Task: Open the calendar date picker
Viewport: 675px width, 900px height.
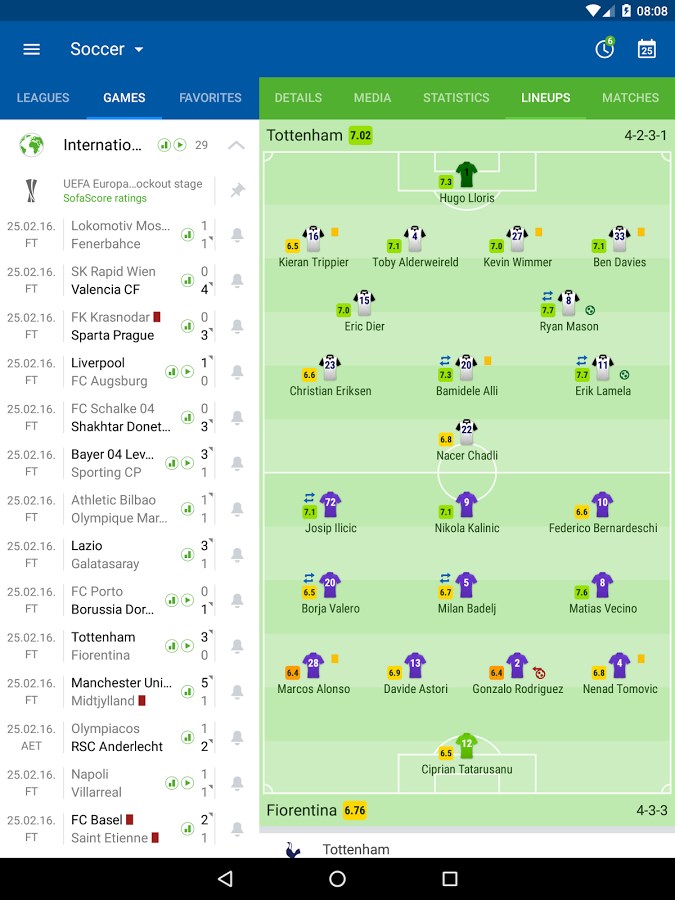Action: point(646,48)
